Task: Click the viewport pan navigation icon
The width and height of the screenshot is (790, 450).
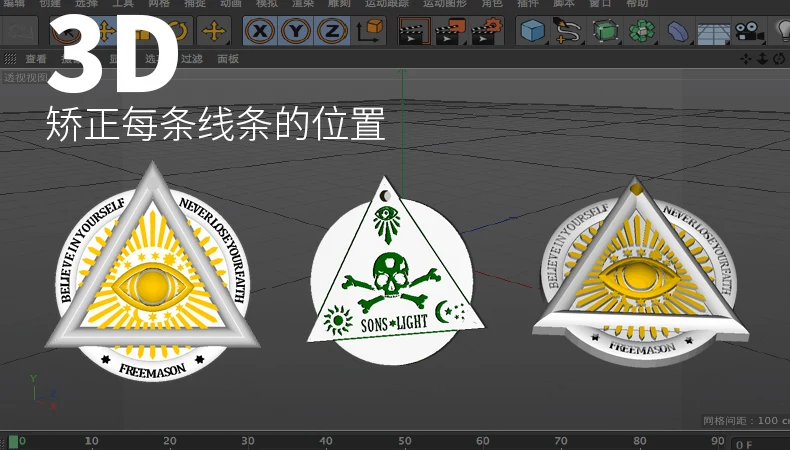Action: click(746, 59)
